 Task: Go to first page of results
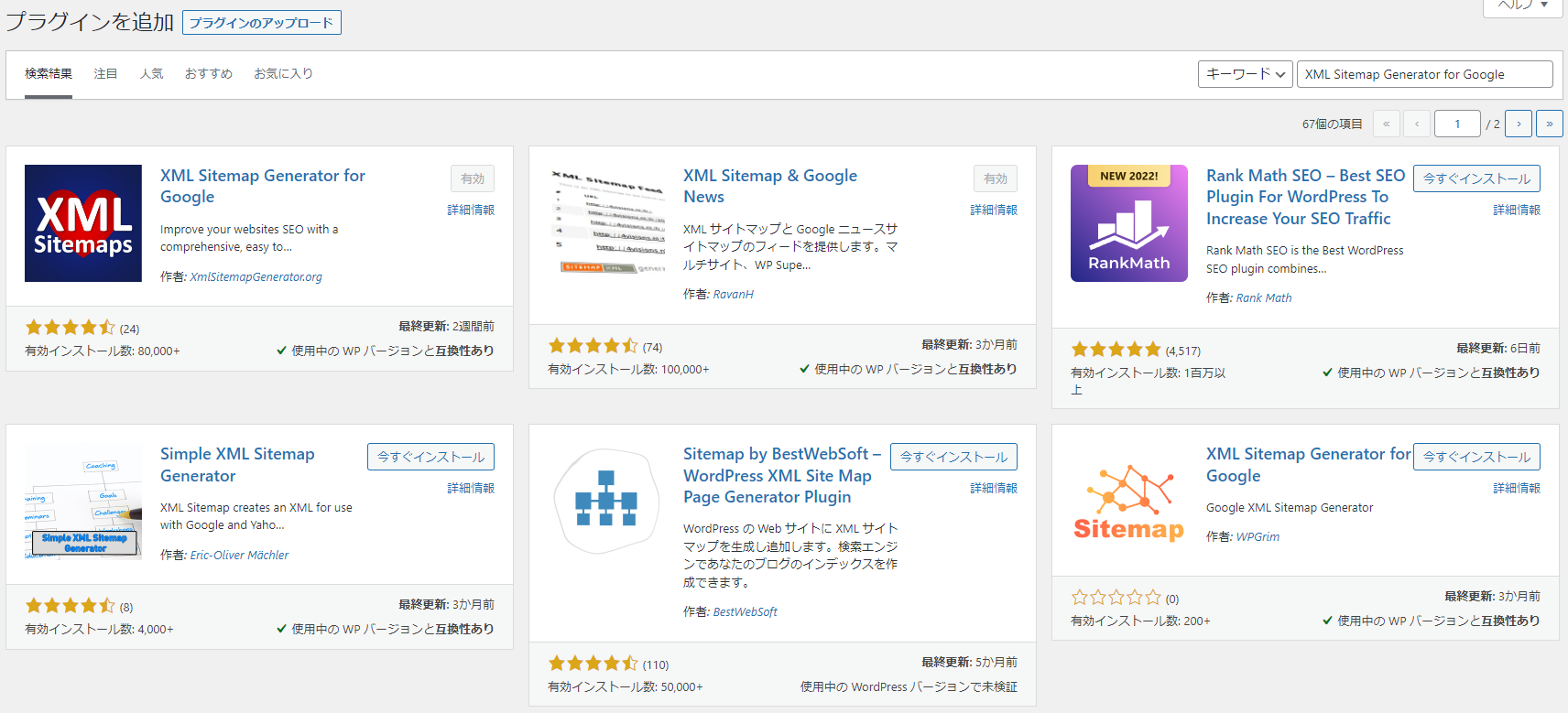coord(1387,124)
